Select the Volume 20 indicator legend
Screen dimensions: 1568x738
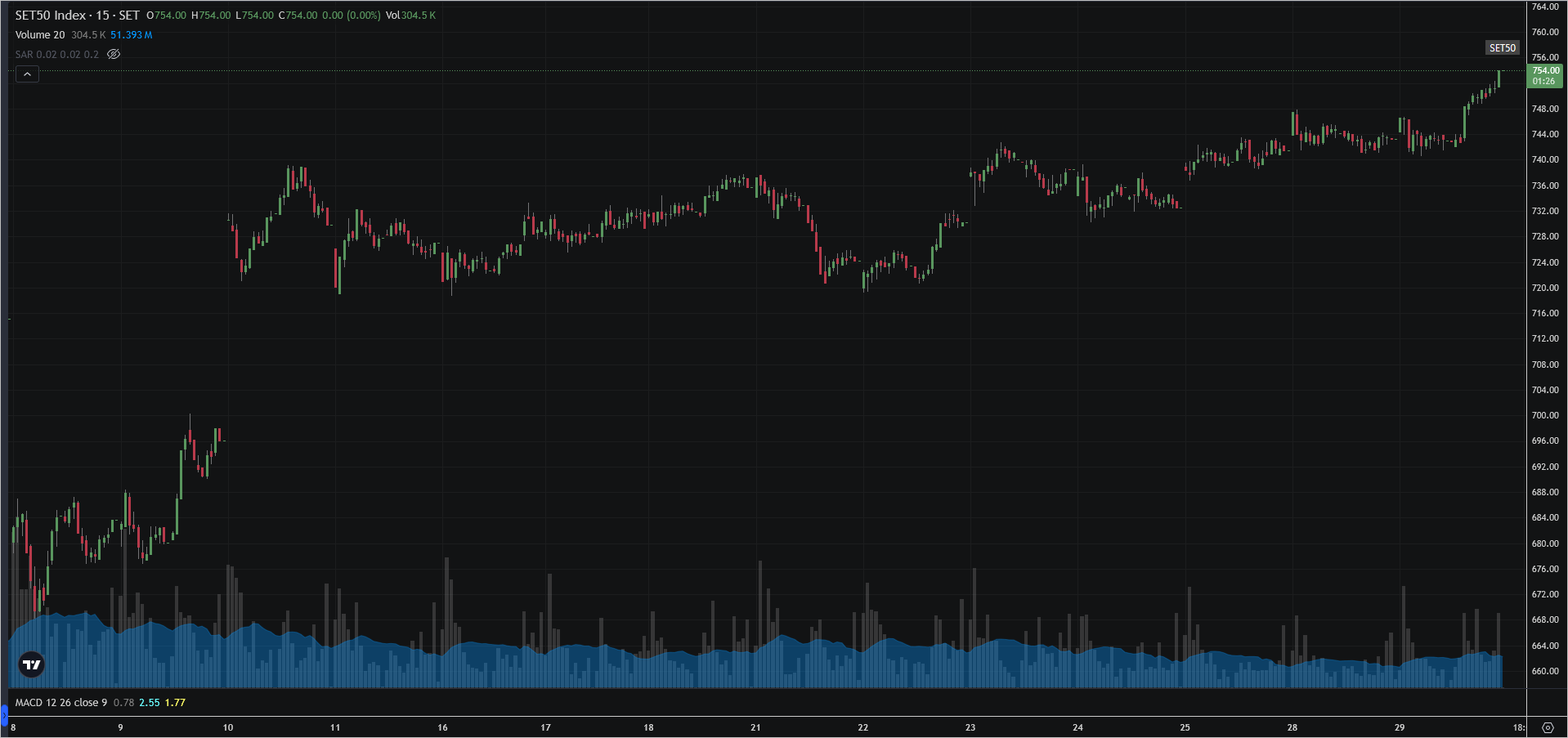(40, 34)
